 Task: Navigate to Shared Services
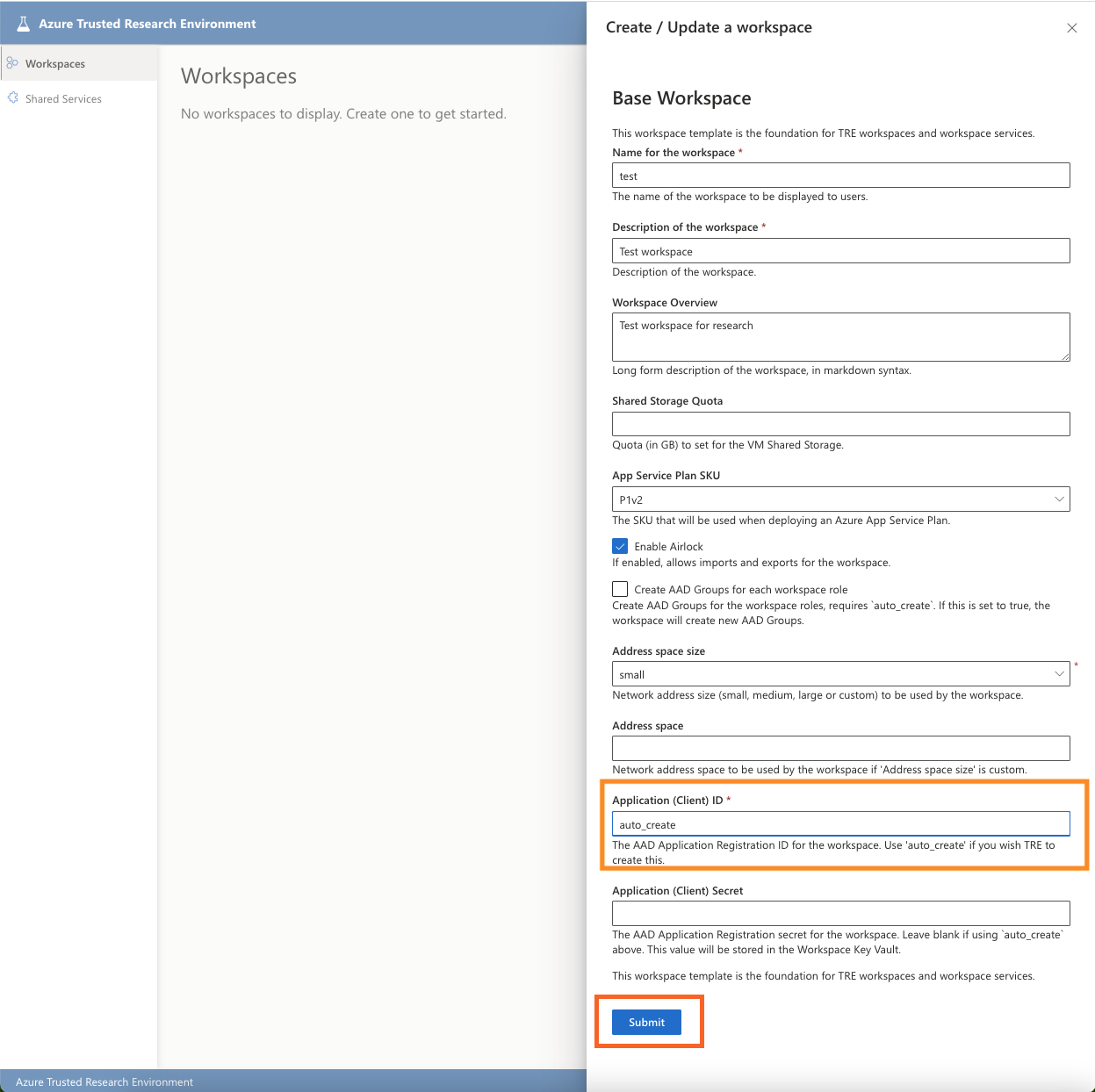coord(63,98)
